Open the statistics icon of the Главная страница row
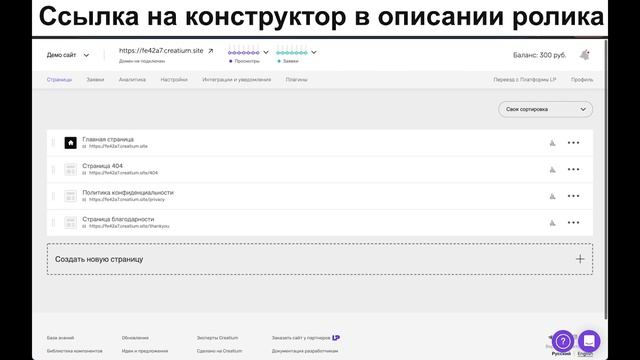This screenshot has height=360, width=640. coord(552,143)
